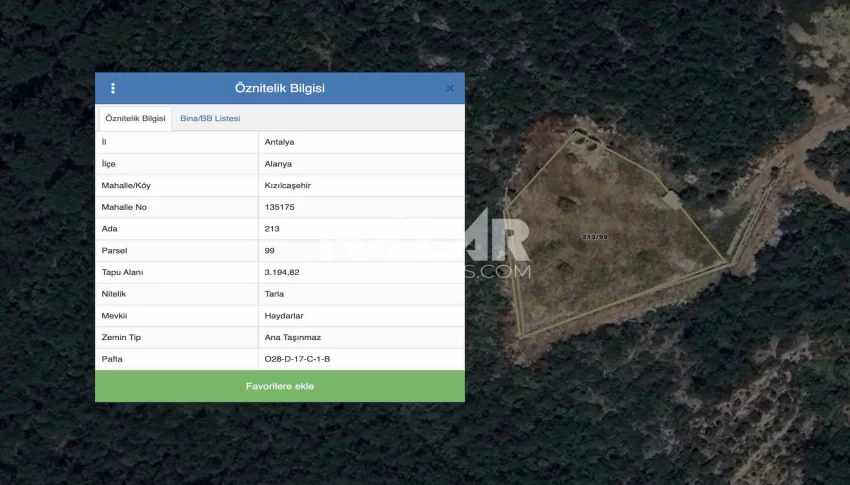Select the Zemin Tip value Ana Taşınmaz
850x485 pixels.
pos(293,338)
